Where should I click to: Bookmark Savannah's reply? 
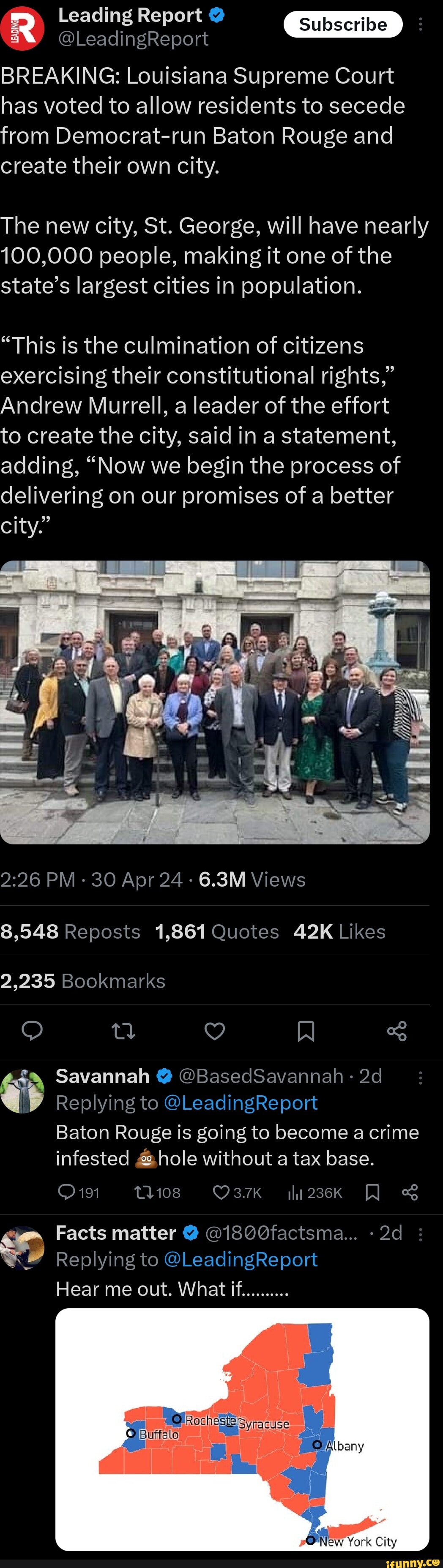[x=372, y=1192]
